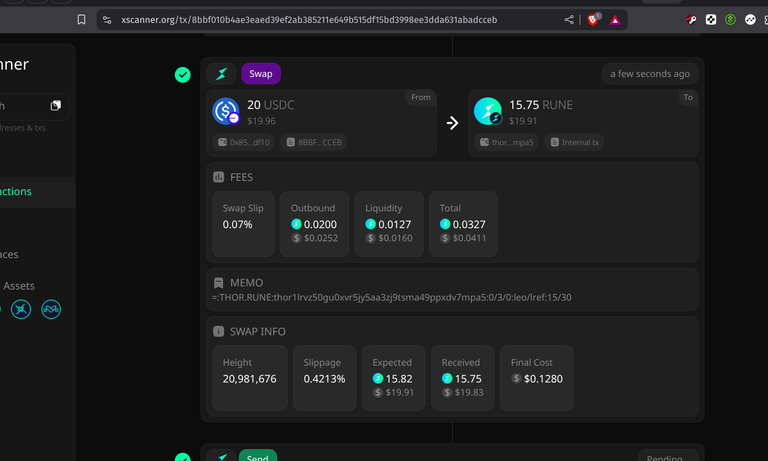Click the $0.0411 total fee in dollars
Viewport: 768px width, 461px height.
click(x=469, y=238)
